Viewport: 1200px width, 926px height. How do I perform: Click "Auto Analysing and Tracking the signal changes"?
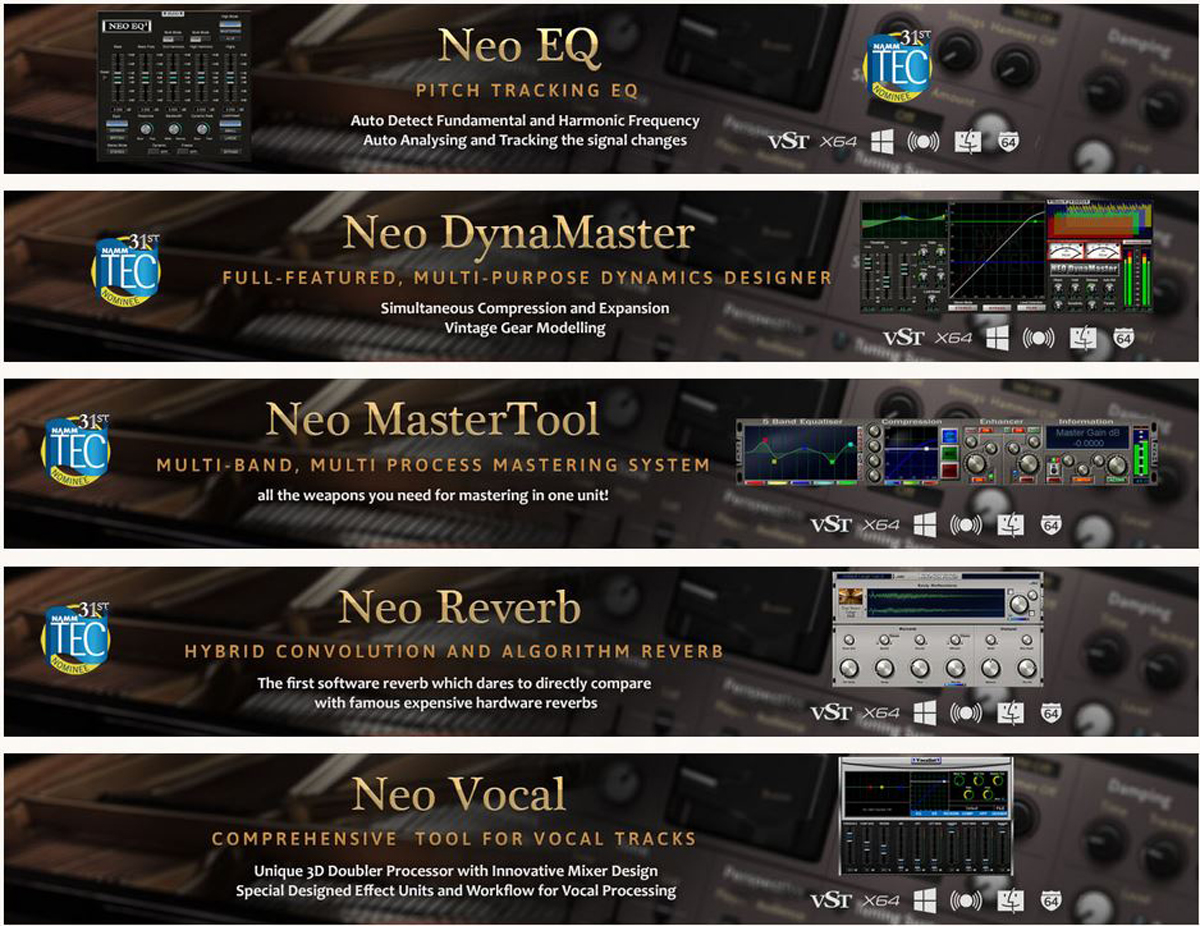[x=525, y=140]
